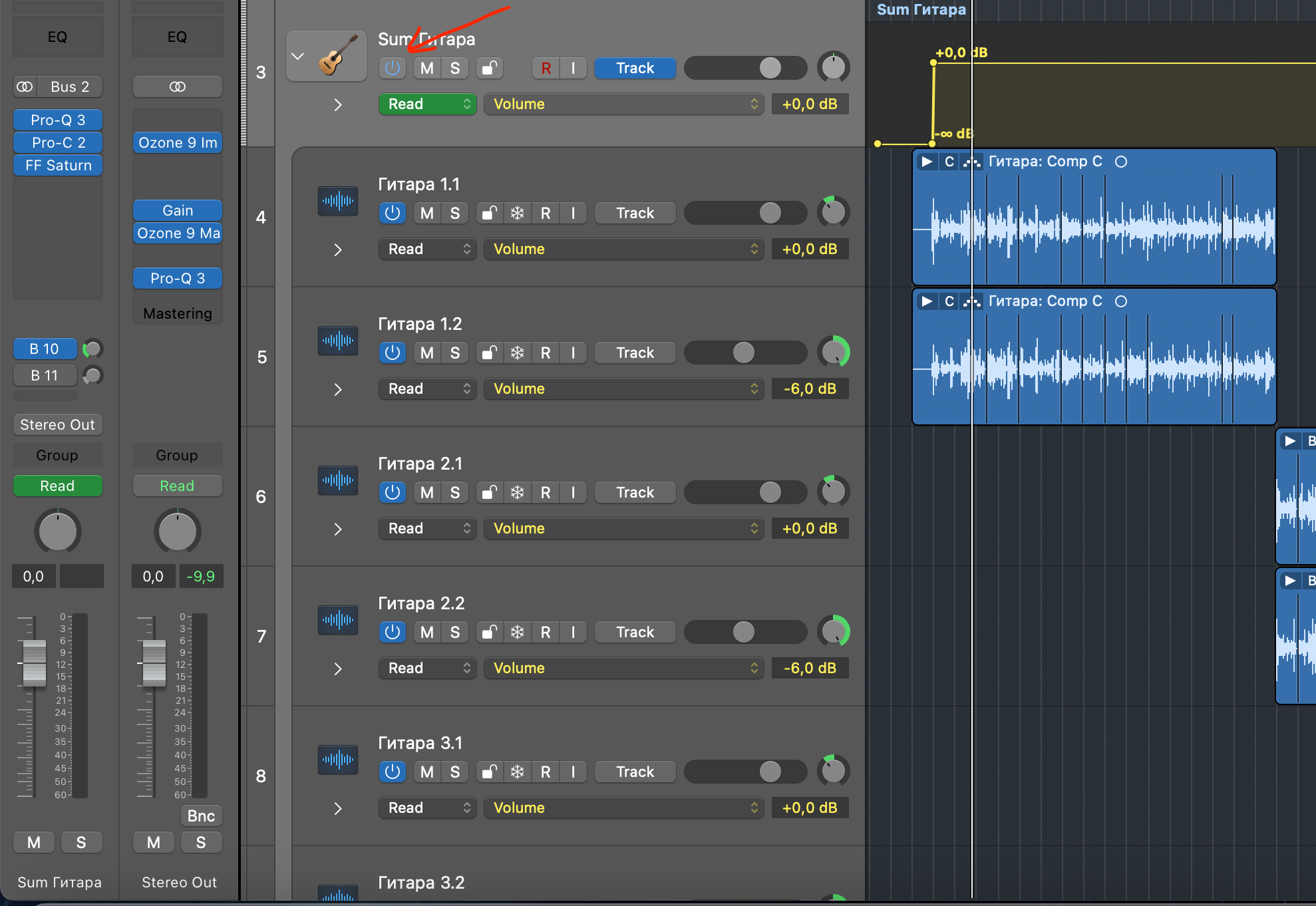Viewport: 1316px width, 906px height.
Task: Click the input monitoring I button on Гитара 2.2
Action: (x=573, y=632)
